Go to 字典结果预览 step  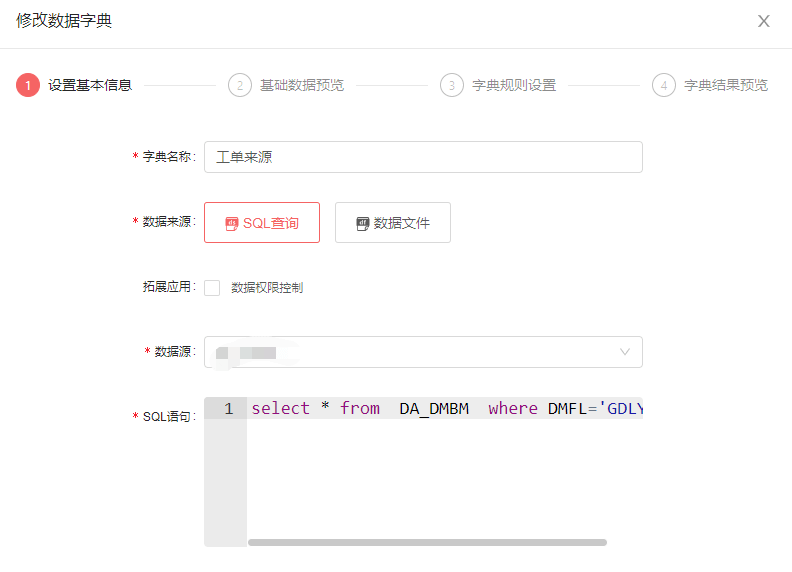tap(725, 85)
